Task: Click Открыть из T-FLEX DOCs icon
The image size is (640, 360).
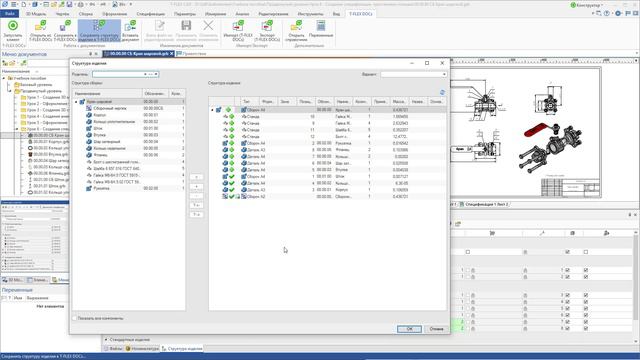Action: 41,26
